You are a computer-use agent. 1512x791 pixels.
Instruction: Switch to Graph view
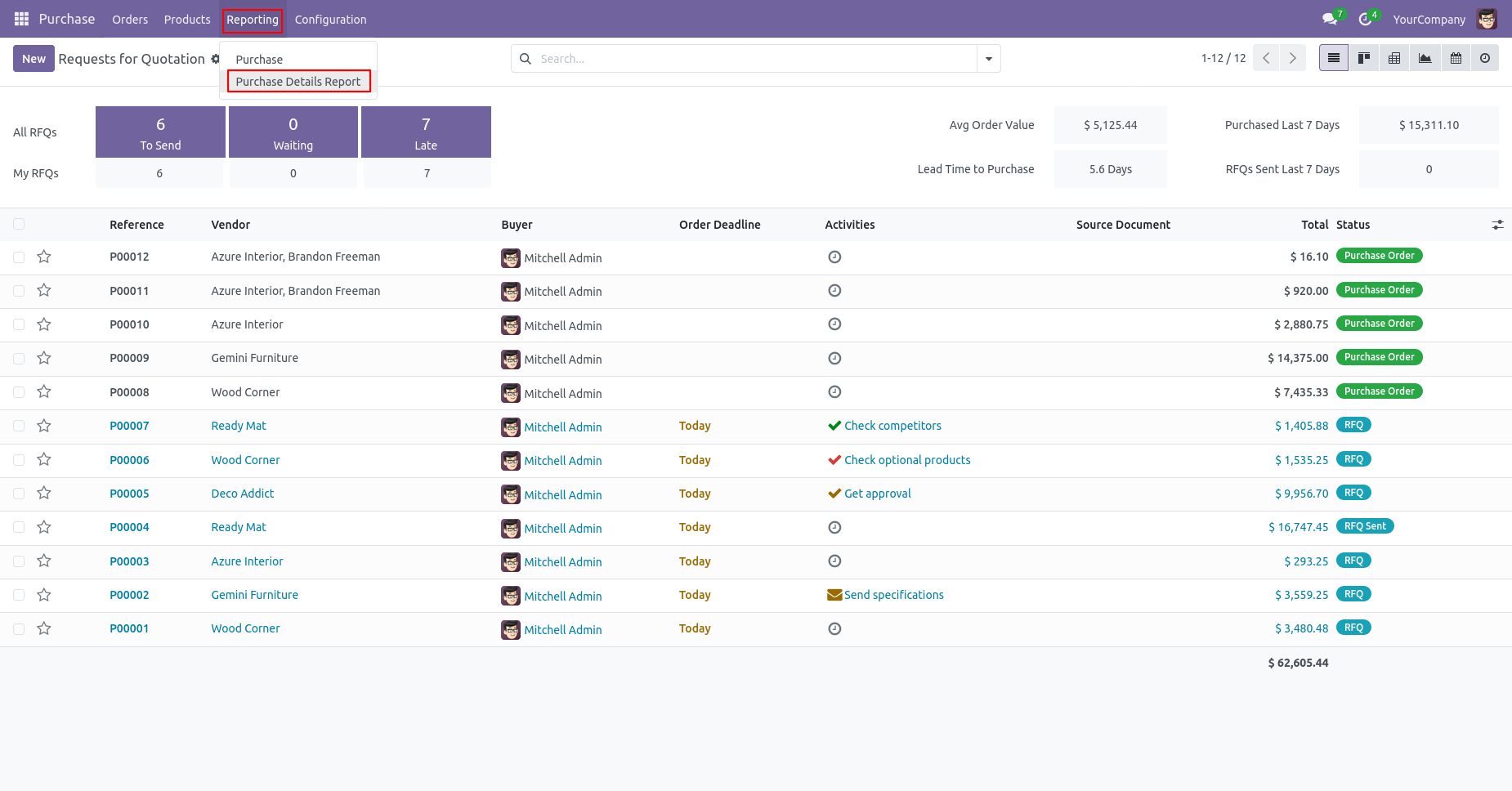(x=1425, y=58)
